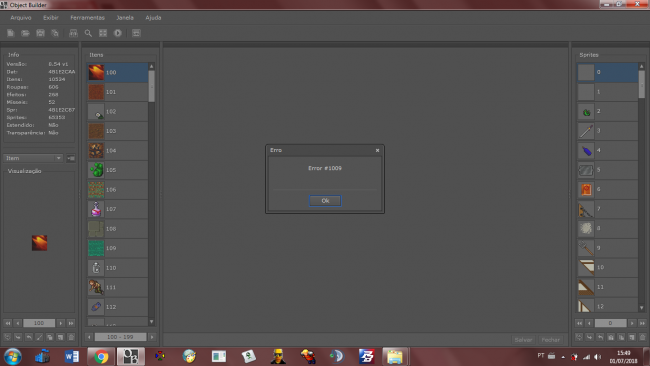Open the Item category dropdown
Screen dimensions: 650x366
(33, 158)
